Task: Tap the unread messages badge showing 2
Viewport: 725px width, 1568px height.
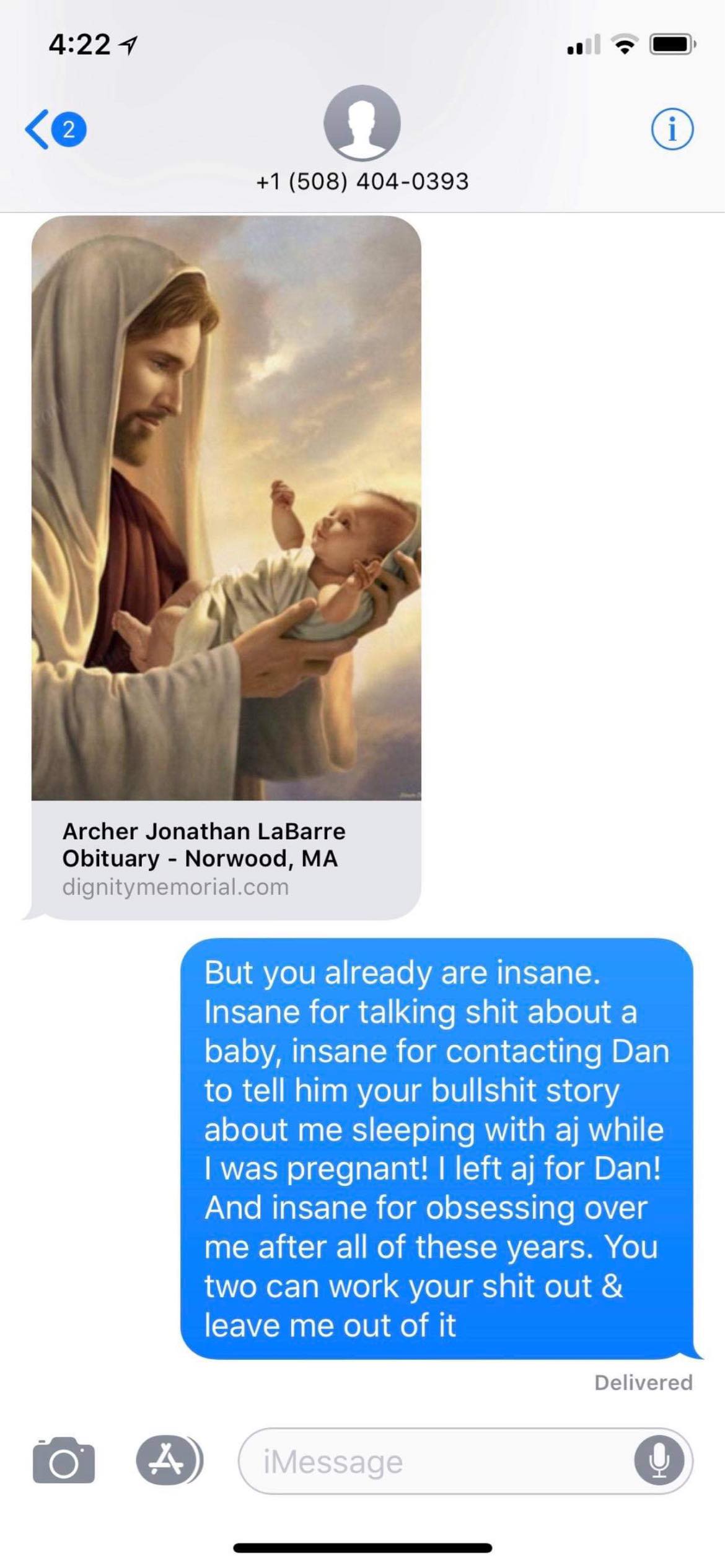Action: [x=69, y=129]
